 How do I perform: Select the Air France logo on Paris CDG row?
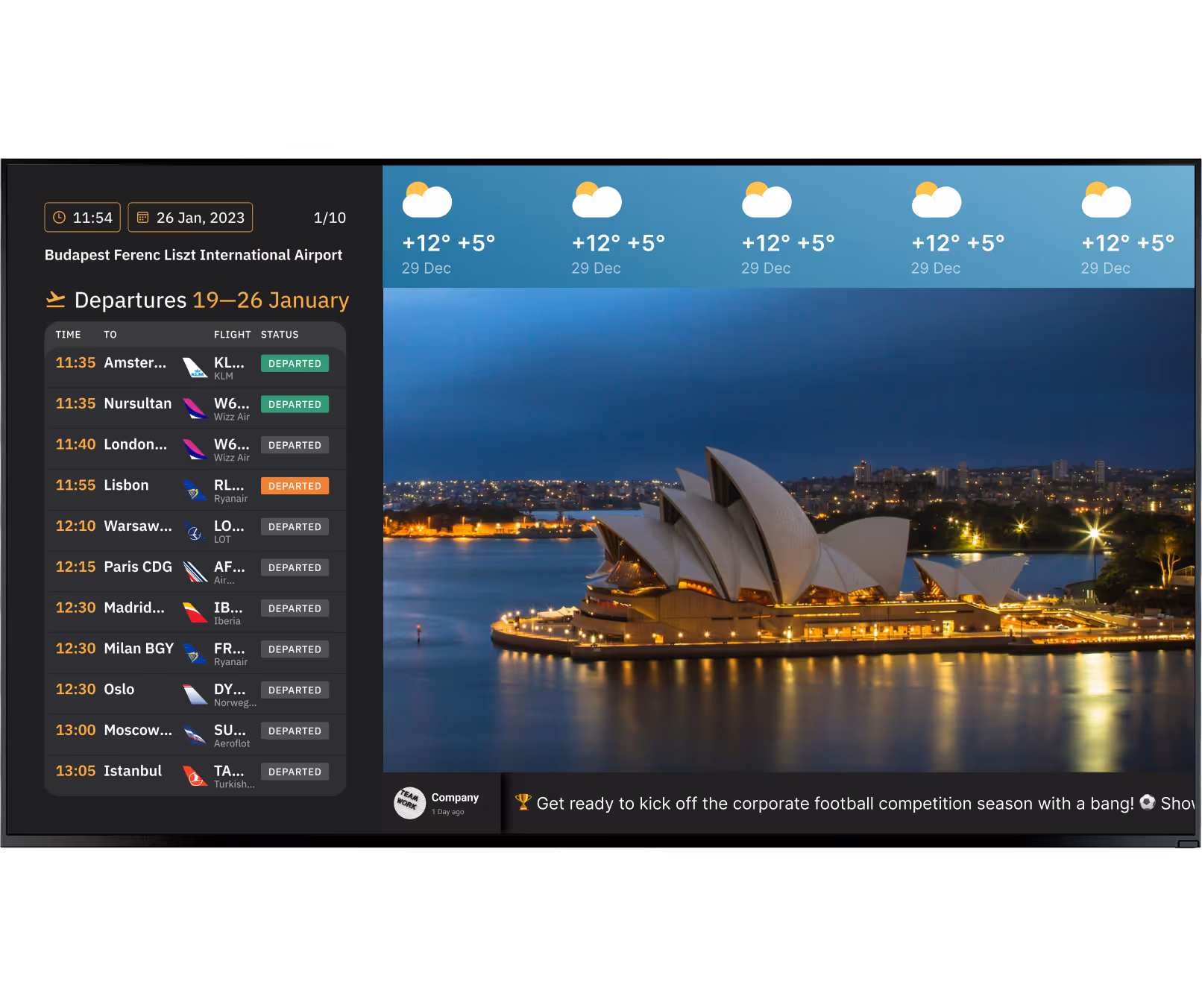(195, 571)
